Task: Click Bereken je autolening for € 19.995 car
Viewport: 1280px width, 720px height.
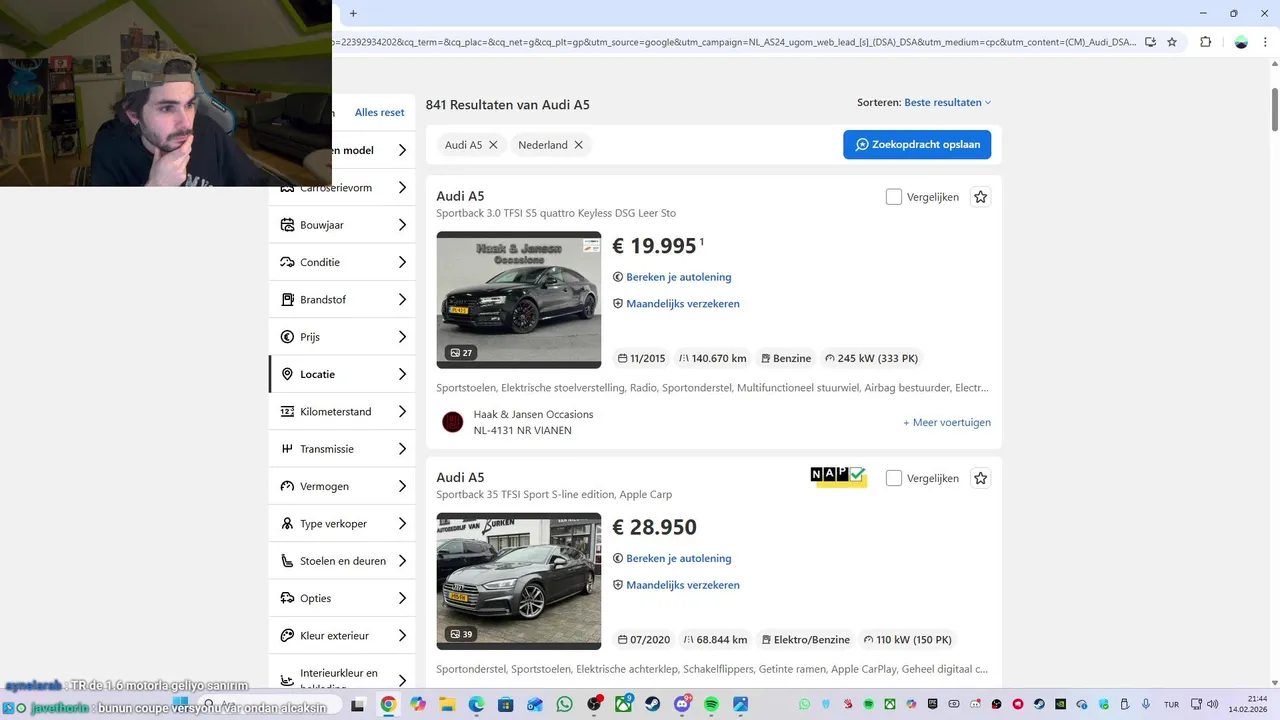Action: click(672, 277)
